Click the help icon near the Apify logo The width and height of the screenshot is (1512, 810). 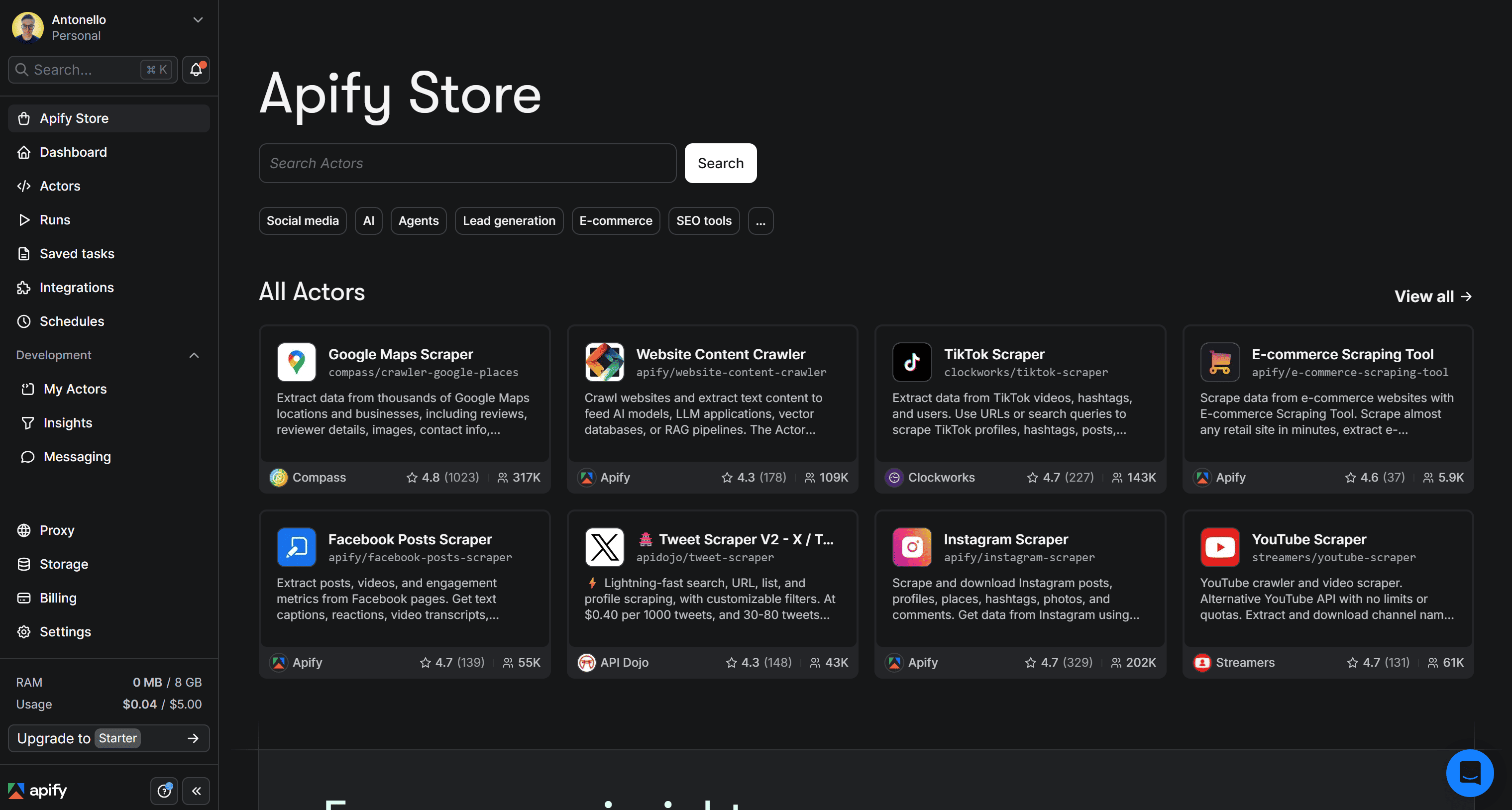coord(164,791)
